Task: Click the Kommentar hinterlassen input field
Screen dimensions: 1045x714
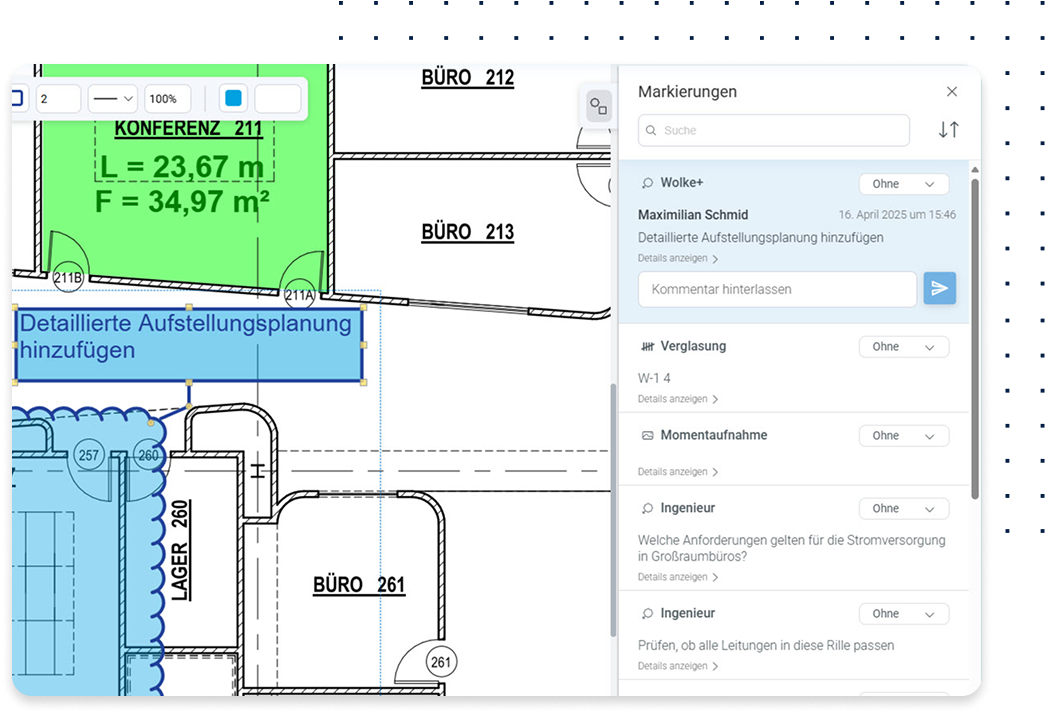Action: click(777, 289)
